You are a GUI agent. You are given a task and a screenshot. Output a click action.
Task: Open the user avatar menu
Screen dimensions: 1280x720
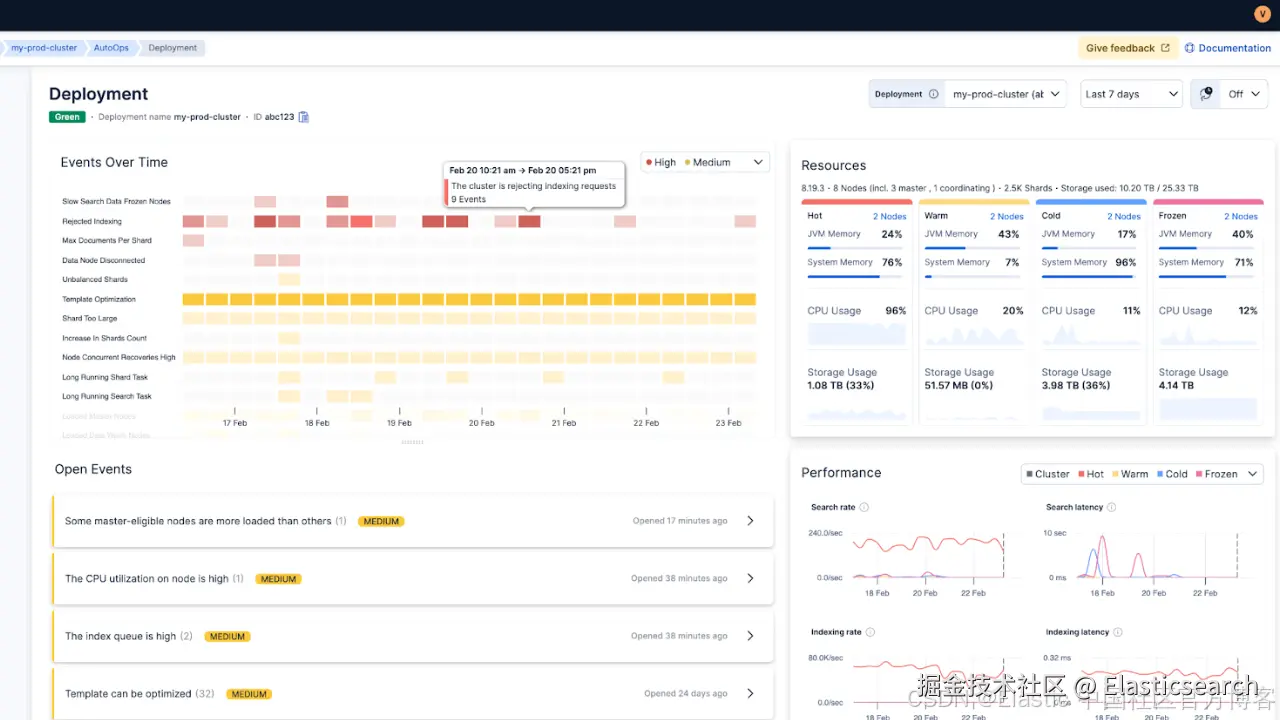1261,14
